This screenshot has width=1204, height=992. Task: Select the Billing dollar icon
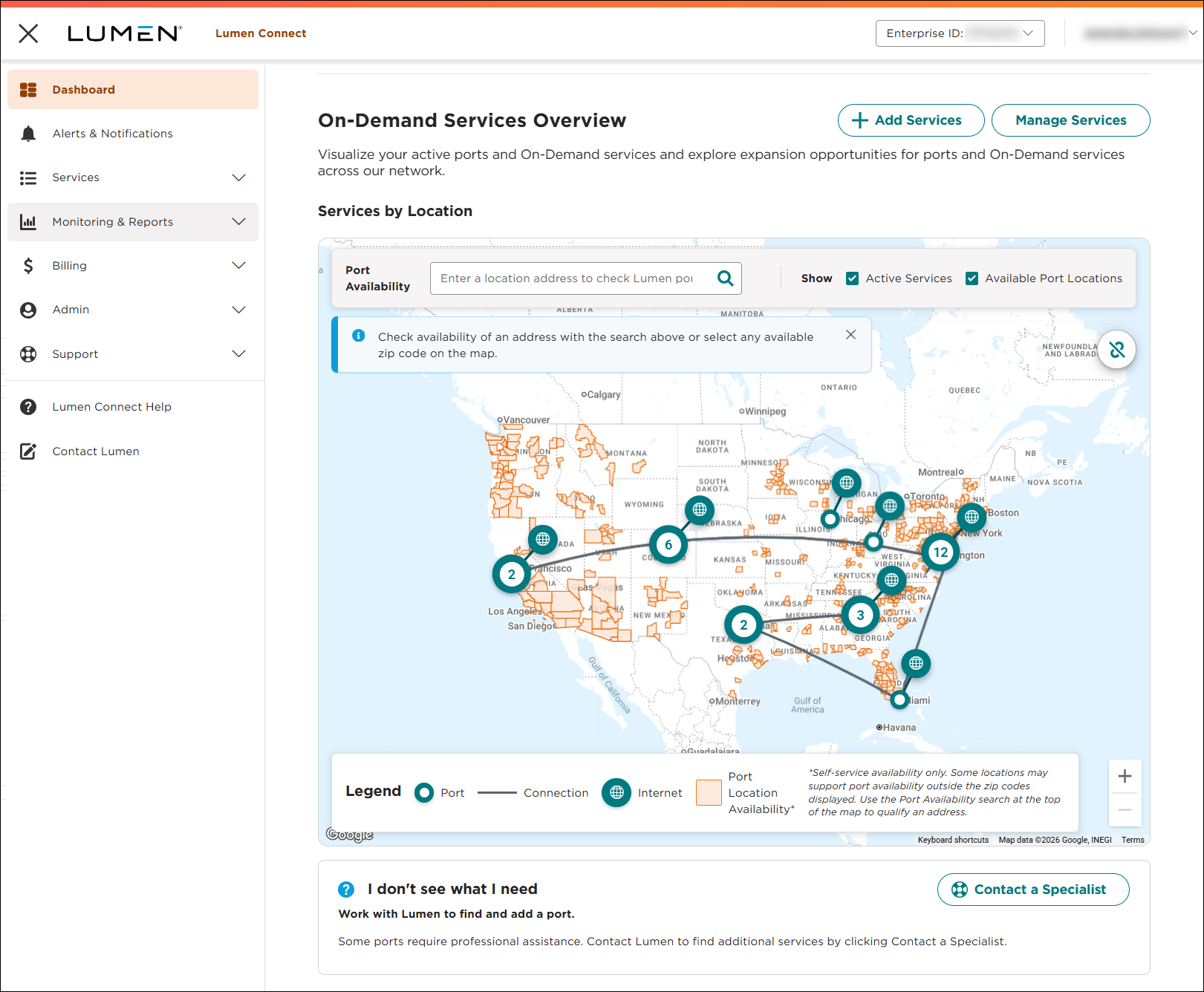(x=28, y=265)
